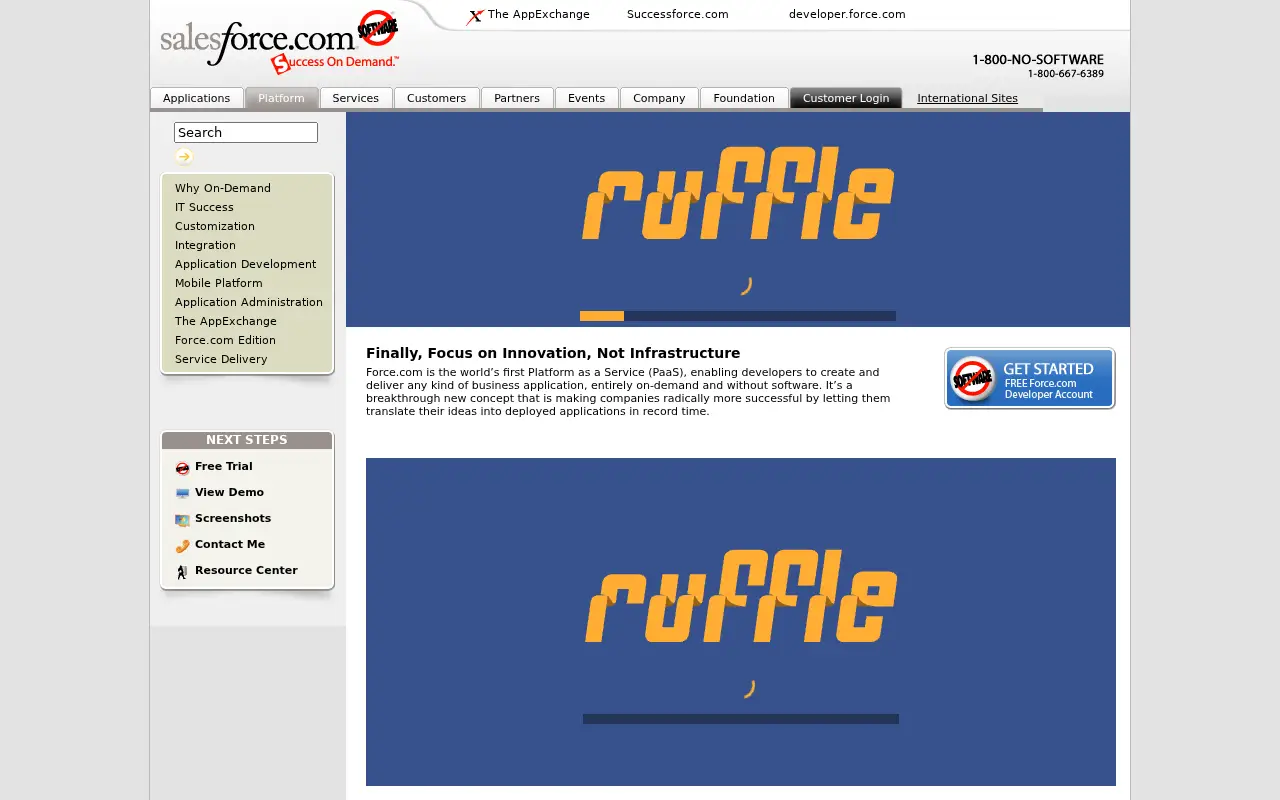Open Mobile Platform sidebar link
Viewport: 1280px width, 800px height.
(x=219, y=283)
